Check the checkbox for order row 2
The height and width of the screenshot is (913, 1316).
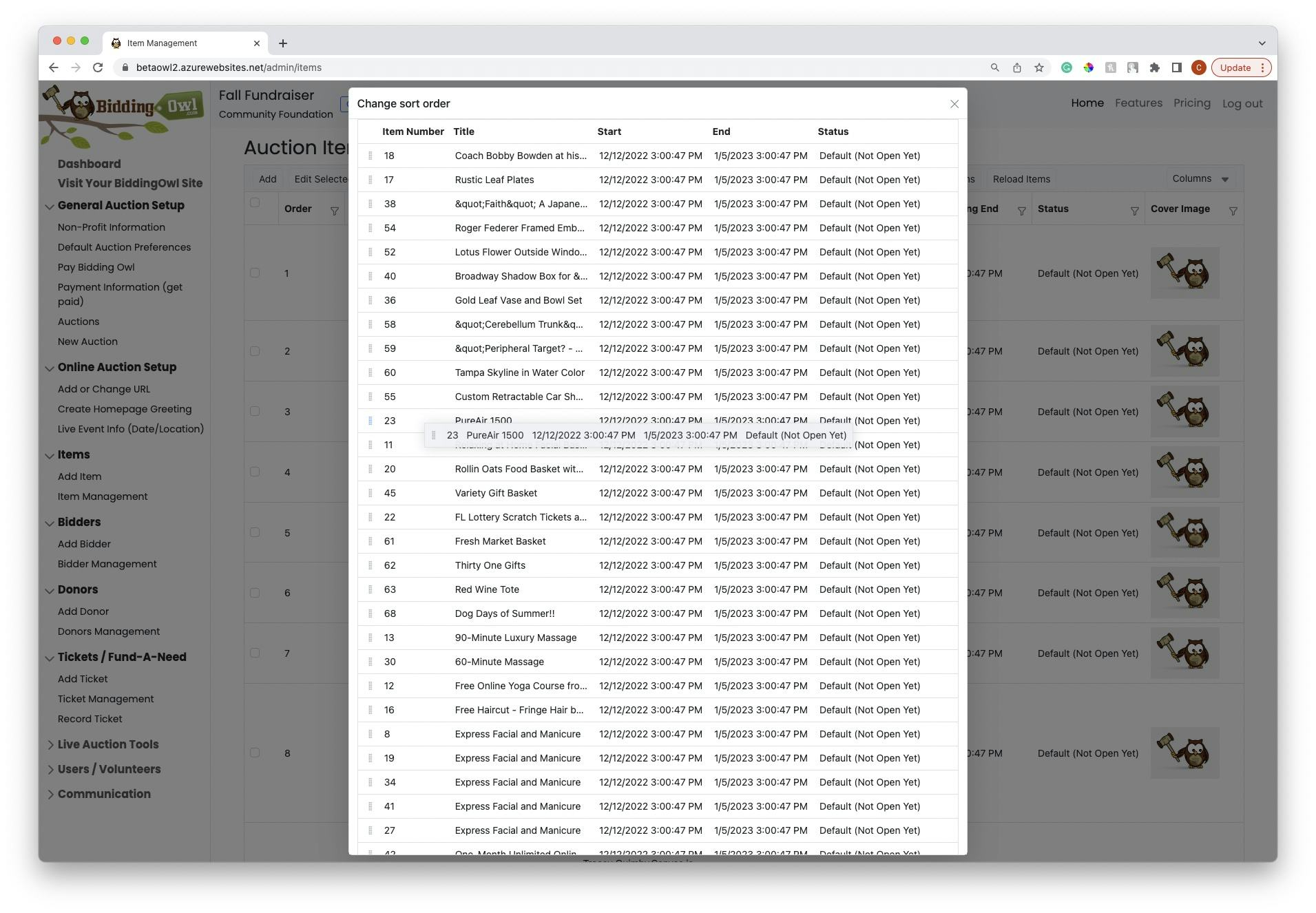click(x=255, y=351)
